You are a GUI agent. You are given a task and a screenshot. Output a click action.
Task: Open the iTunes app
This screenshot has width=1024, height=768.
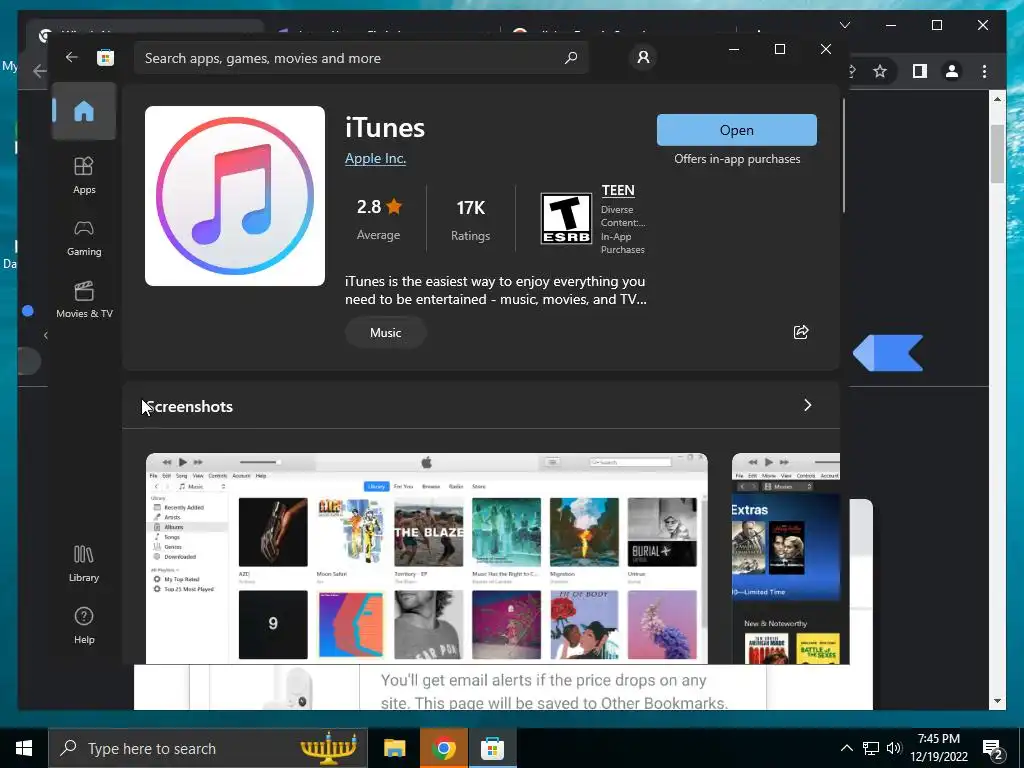[736, 130]
